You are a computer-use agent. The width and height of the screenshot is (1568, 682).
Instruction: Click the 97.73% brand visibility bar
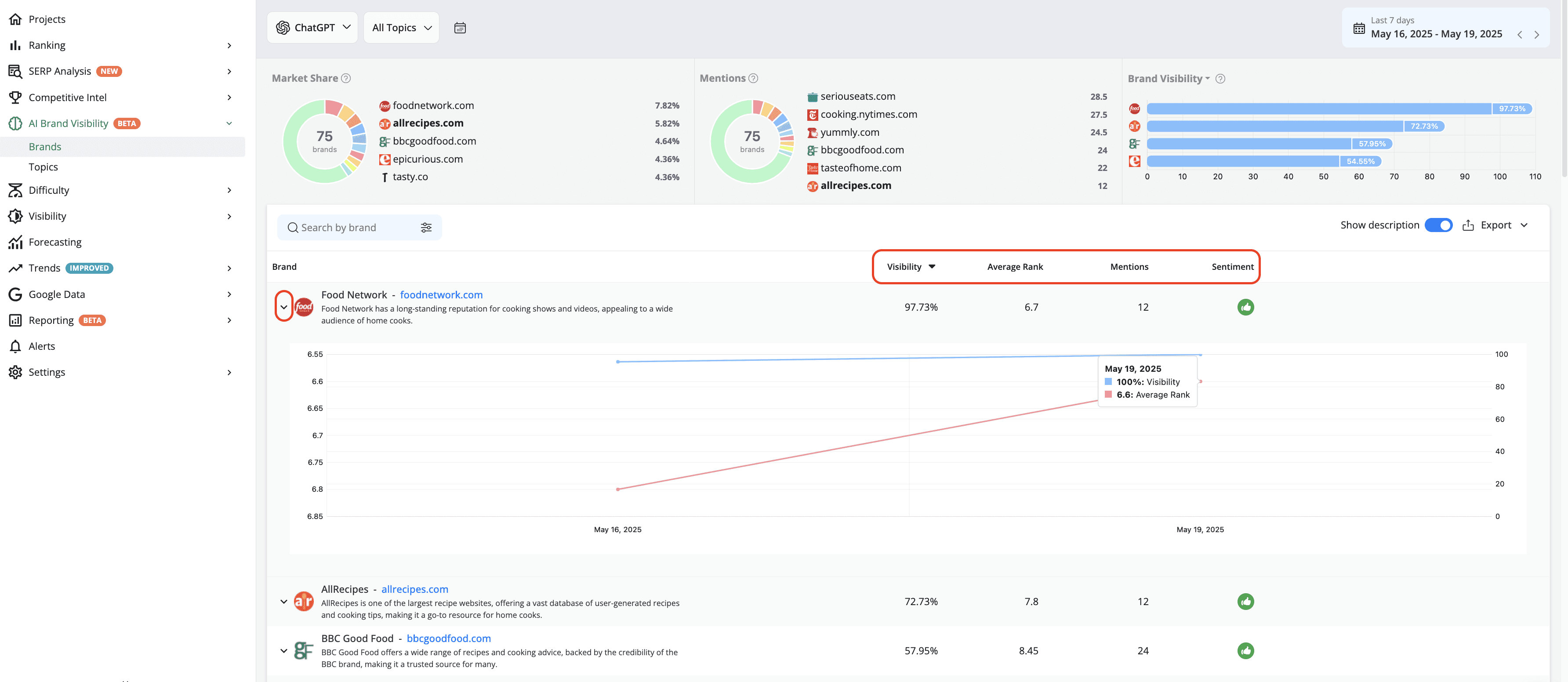point(1339,109)
